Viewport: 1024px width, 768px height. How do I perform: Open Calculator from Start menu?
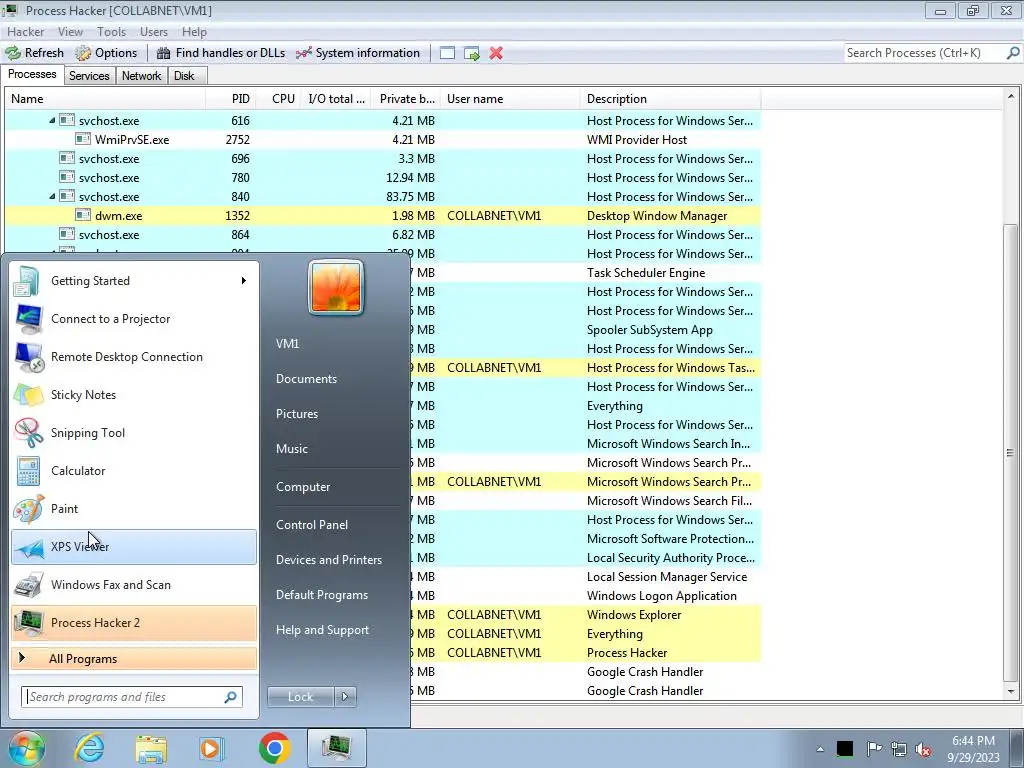134,470
